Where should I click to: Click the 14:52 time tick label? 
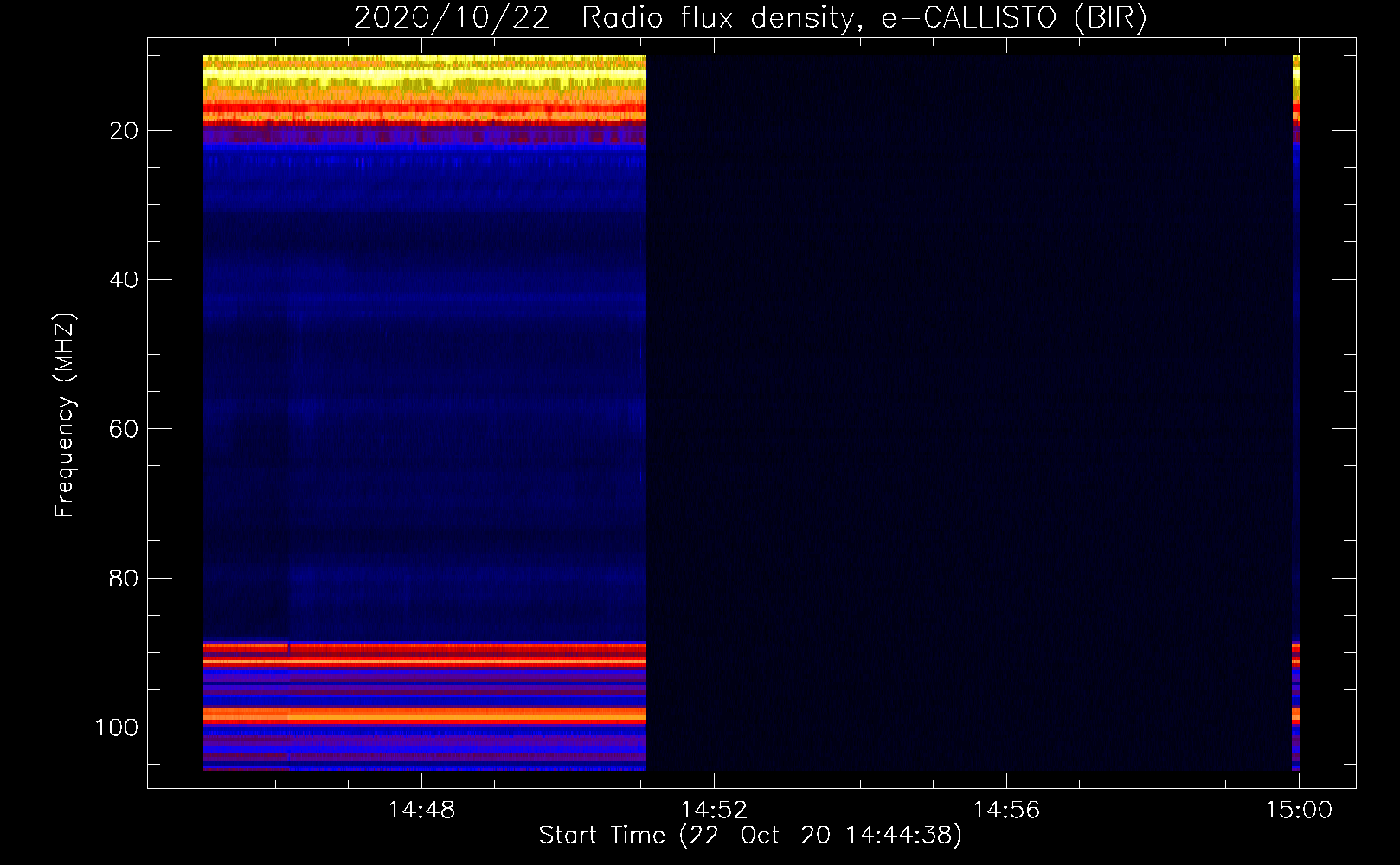pyautogui.click(x=713, y=811)
